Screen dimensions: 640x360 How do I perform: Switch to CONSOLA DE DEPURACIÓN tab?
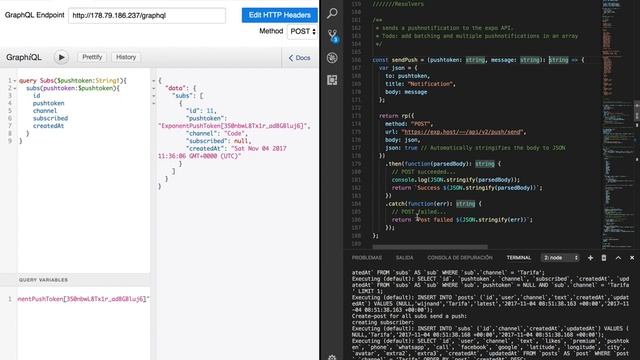coord(460,258)
